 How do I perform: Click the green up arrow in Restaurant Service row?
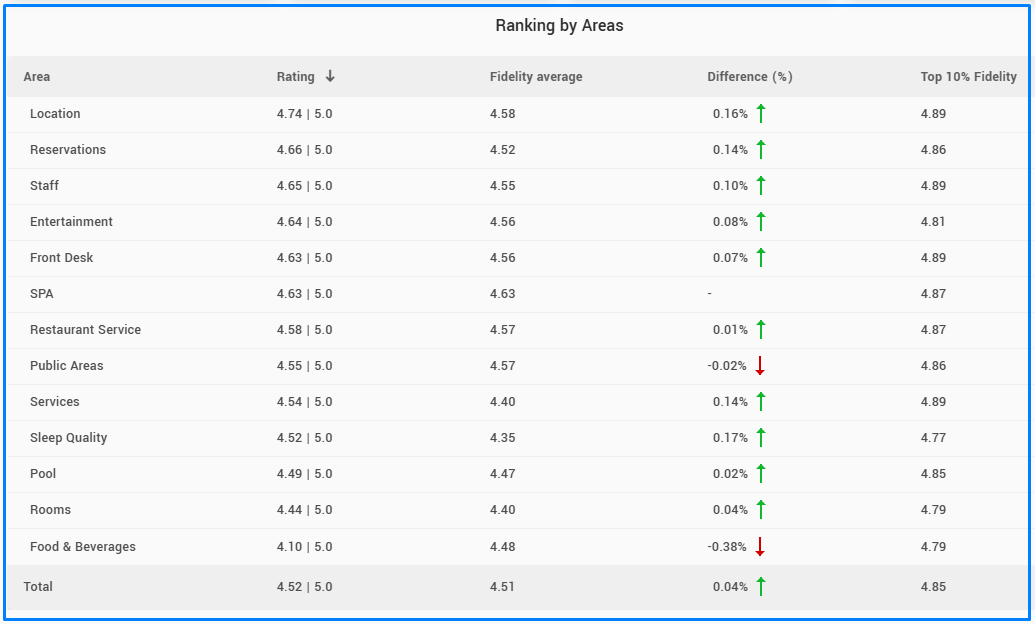pyautogui.click(x=760, y=329)
